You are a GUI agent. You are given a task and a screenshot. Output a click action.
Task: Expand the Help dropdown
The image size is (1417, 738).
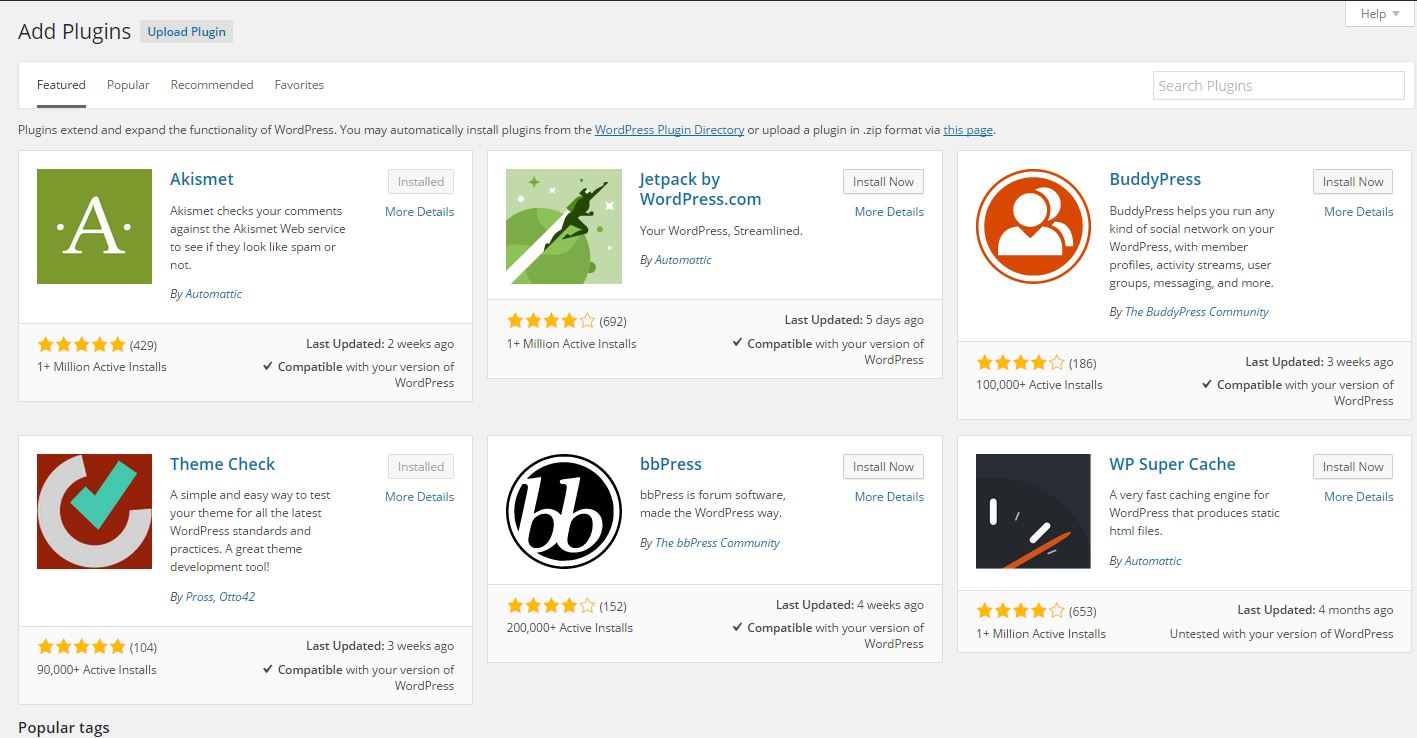click(x=1379, y=14)
